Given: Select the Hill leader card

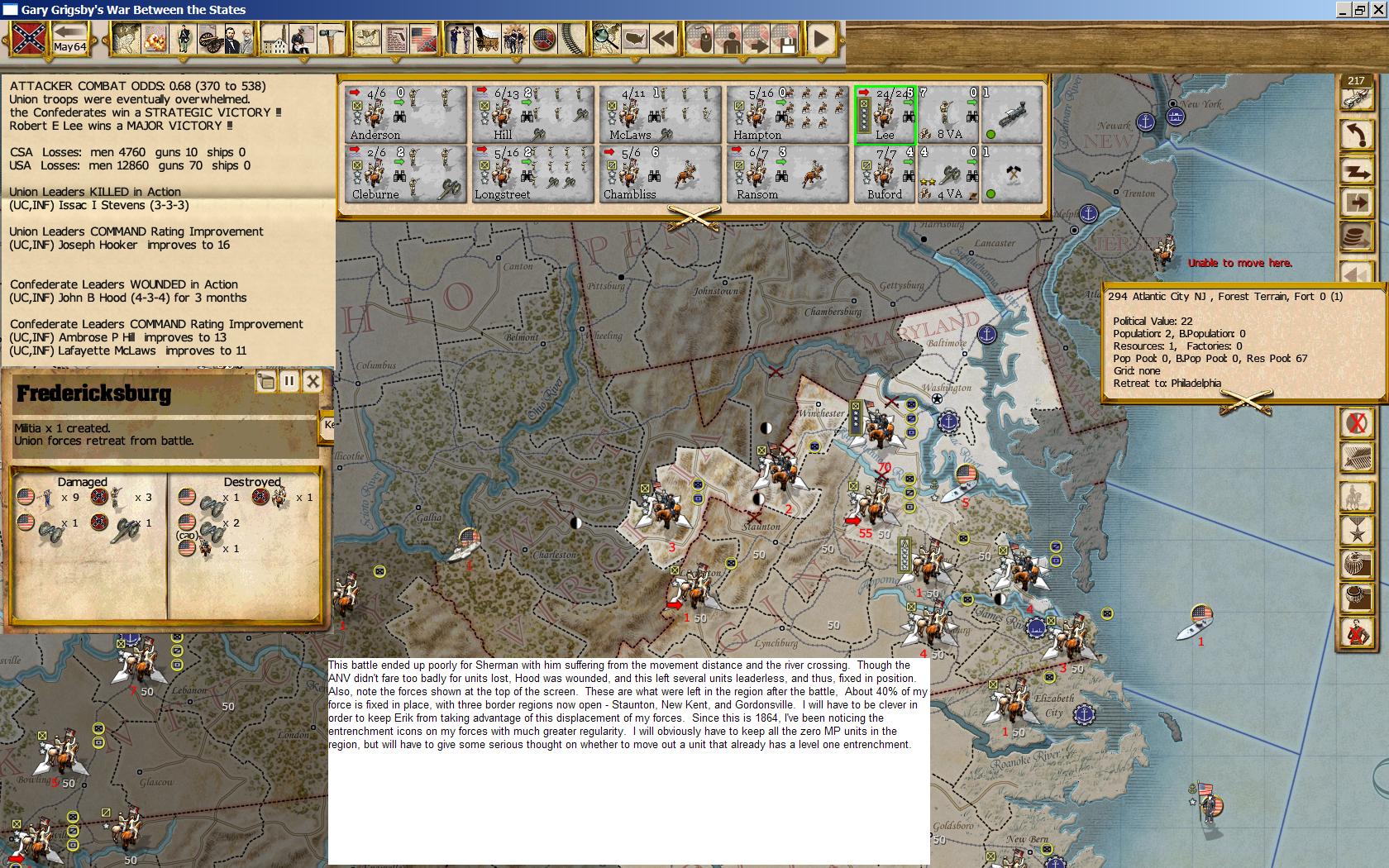Looking at the screenshot, I should [x=532, y=113].
